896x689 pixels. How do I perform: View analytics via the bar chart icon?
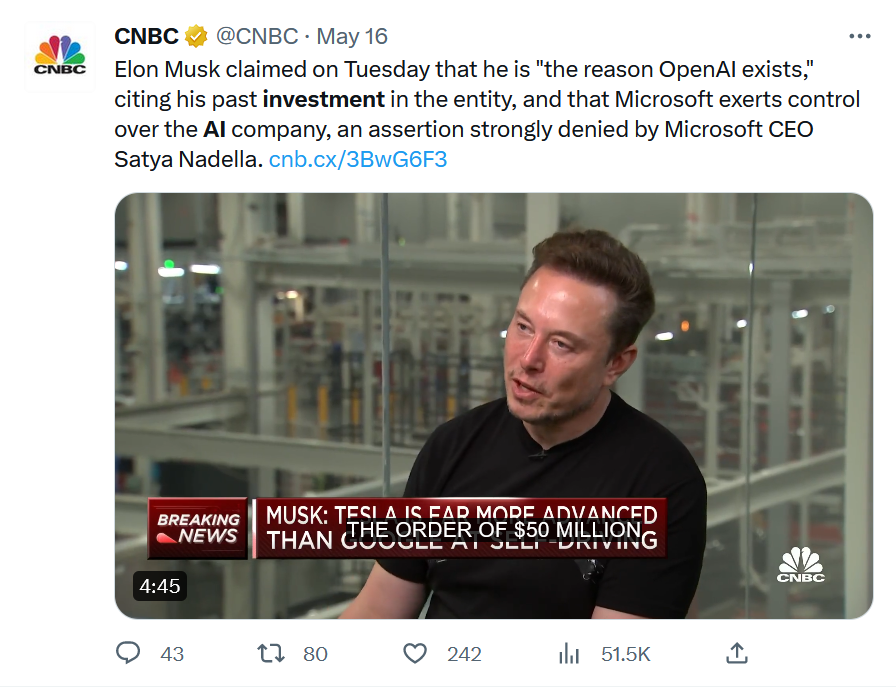(569, 653)
